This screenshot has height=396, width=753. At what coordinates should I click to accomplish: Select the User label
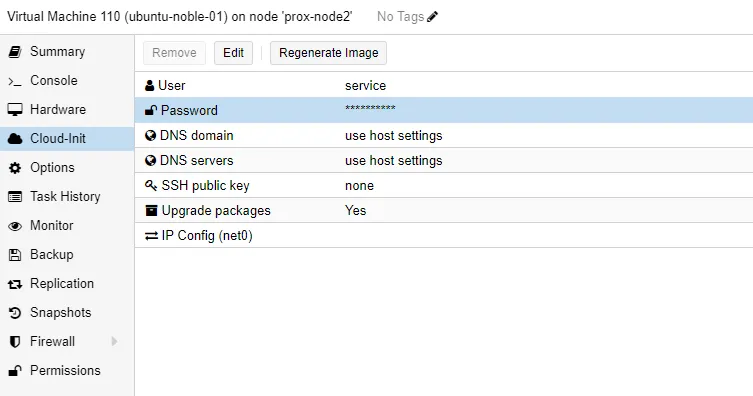[171, 85]
